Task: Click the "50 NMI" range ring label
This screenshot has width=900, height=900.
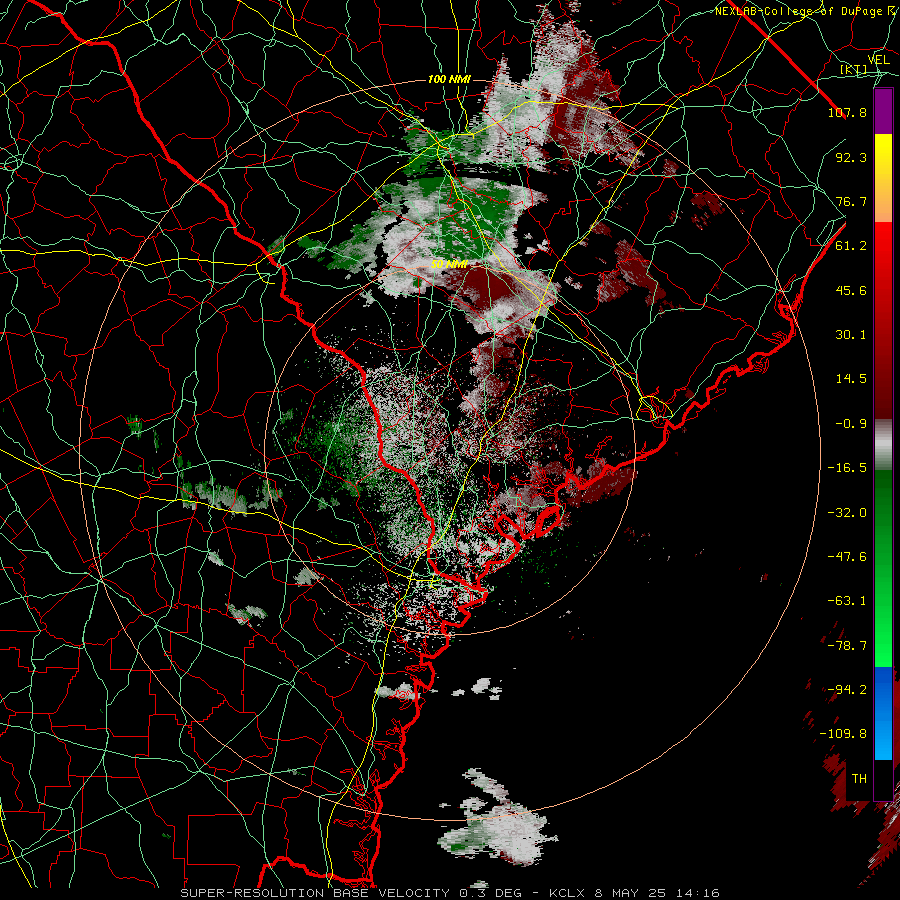Action: 449,265
